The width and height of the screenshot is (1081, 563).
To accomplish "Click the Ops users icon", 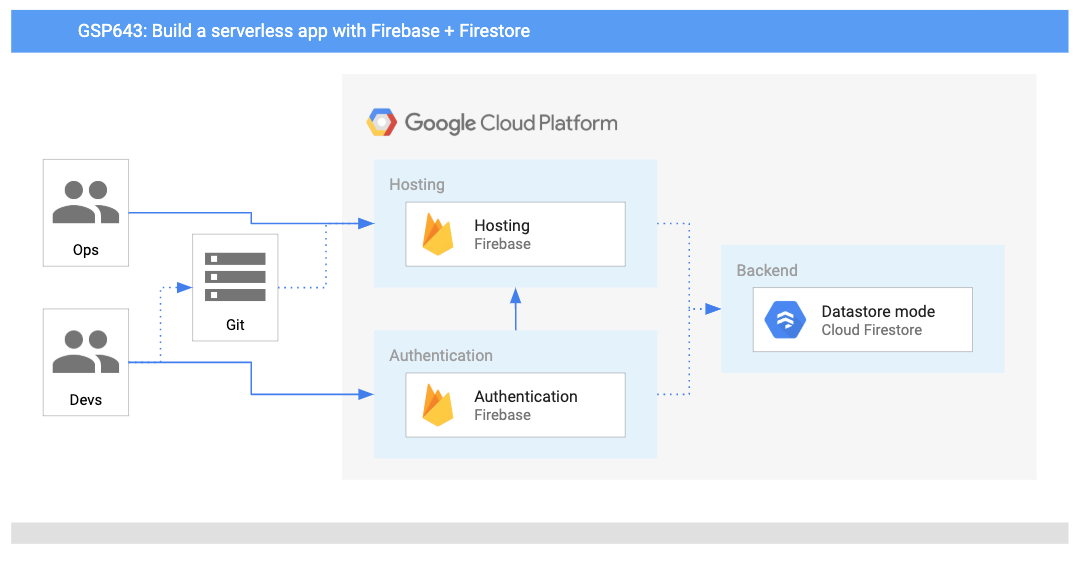I will [x=86, y=203].
